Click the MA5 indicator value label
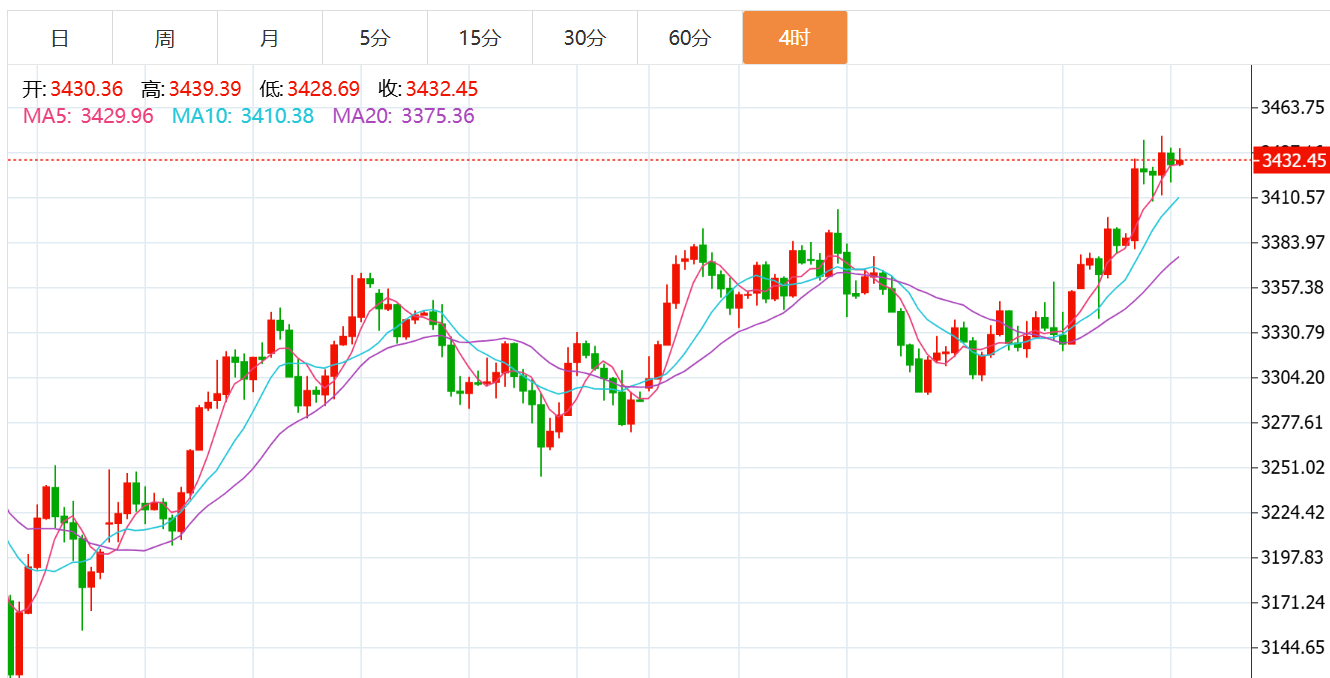Viewport: 1330px width, 678px height. [88, 116]
